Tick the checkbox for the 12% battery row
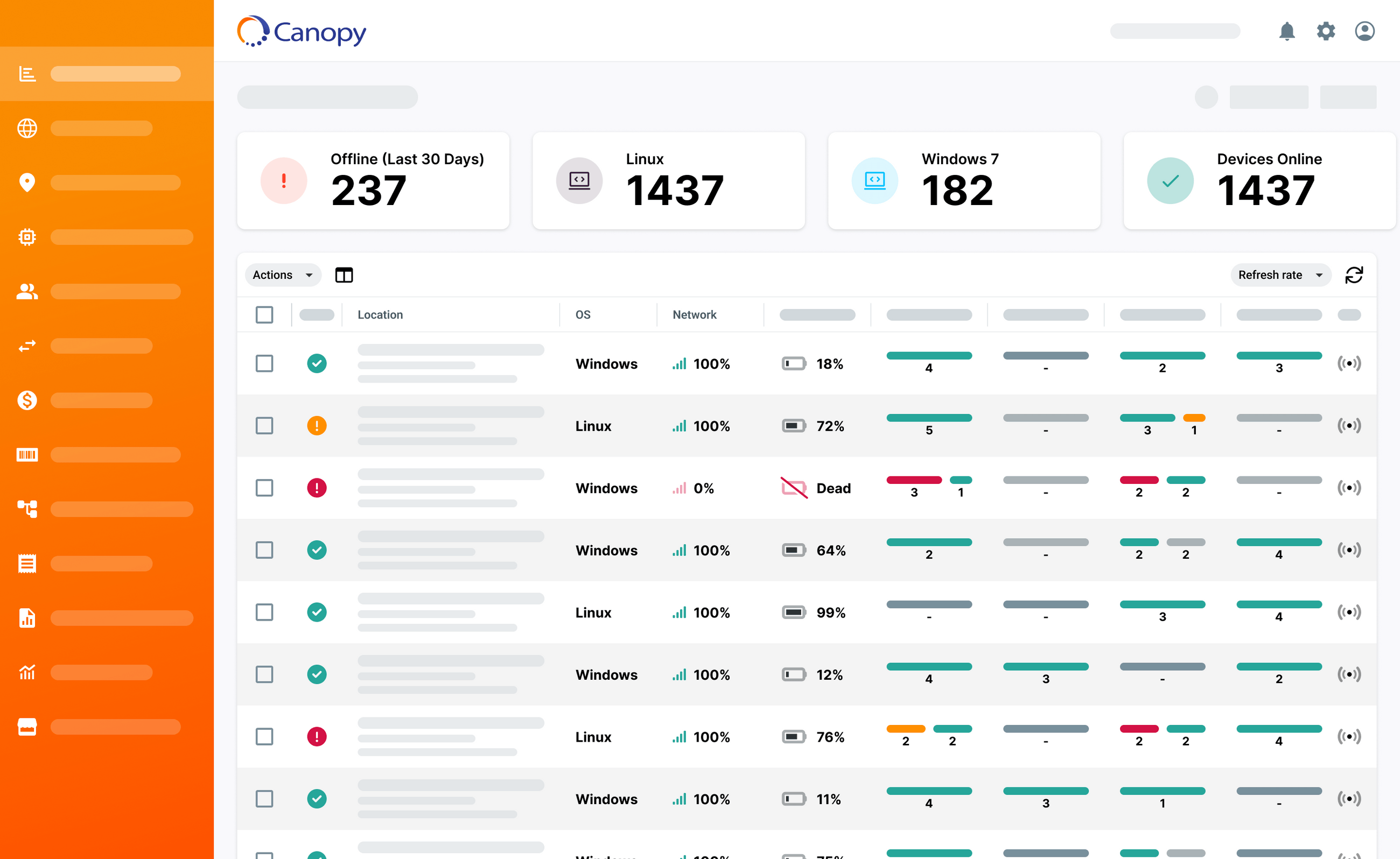The height and width of the screenshot is (859, 1400). pos(264,674)
